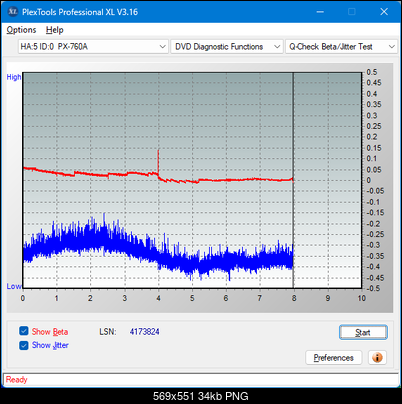Open the Options menu
The height and width of the screenshot is (404, 402).
21,30
